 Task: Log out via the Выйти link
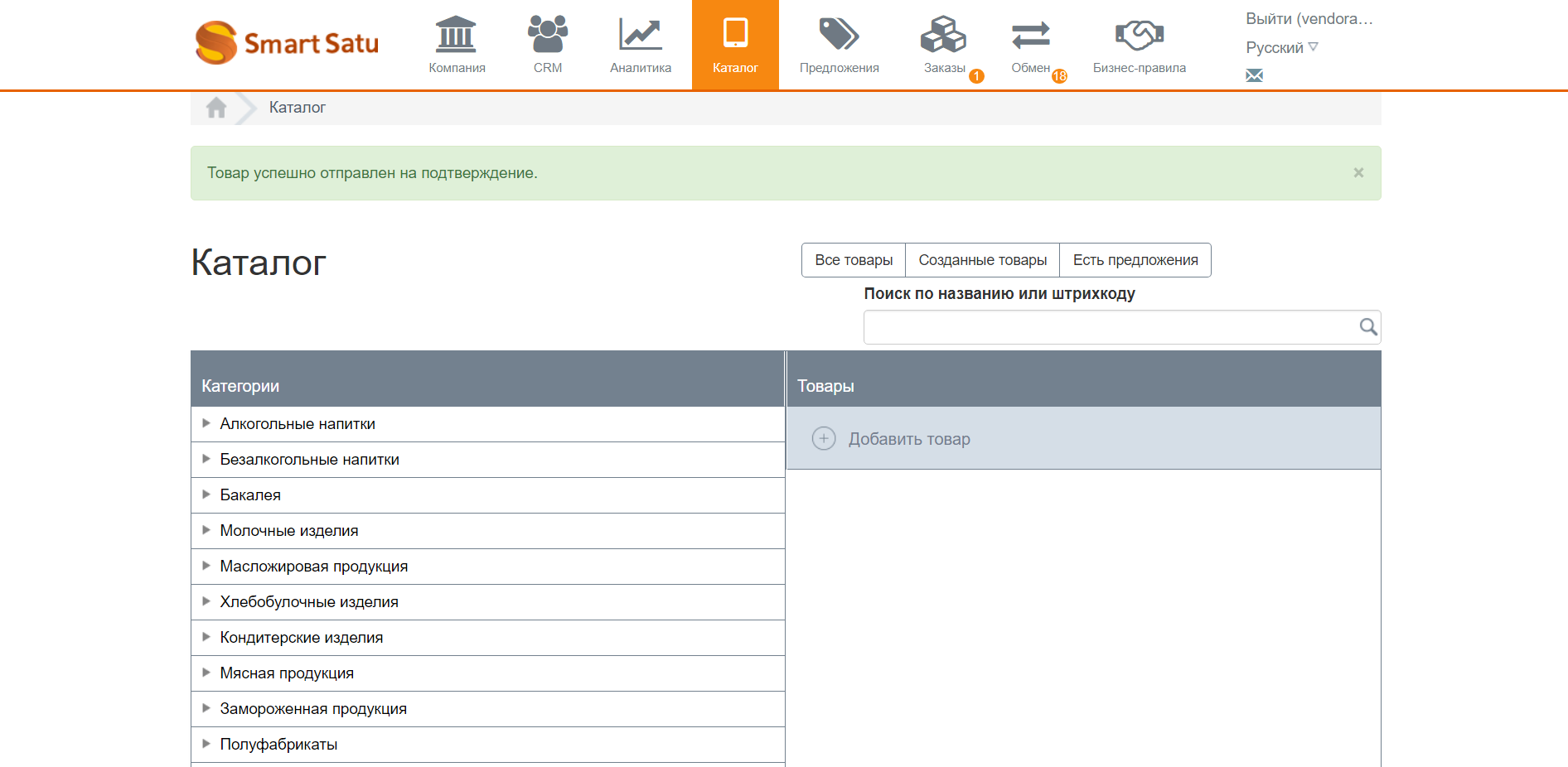tap(1309, 19)
